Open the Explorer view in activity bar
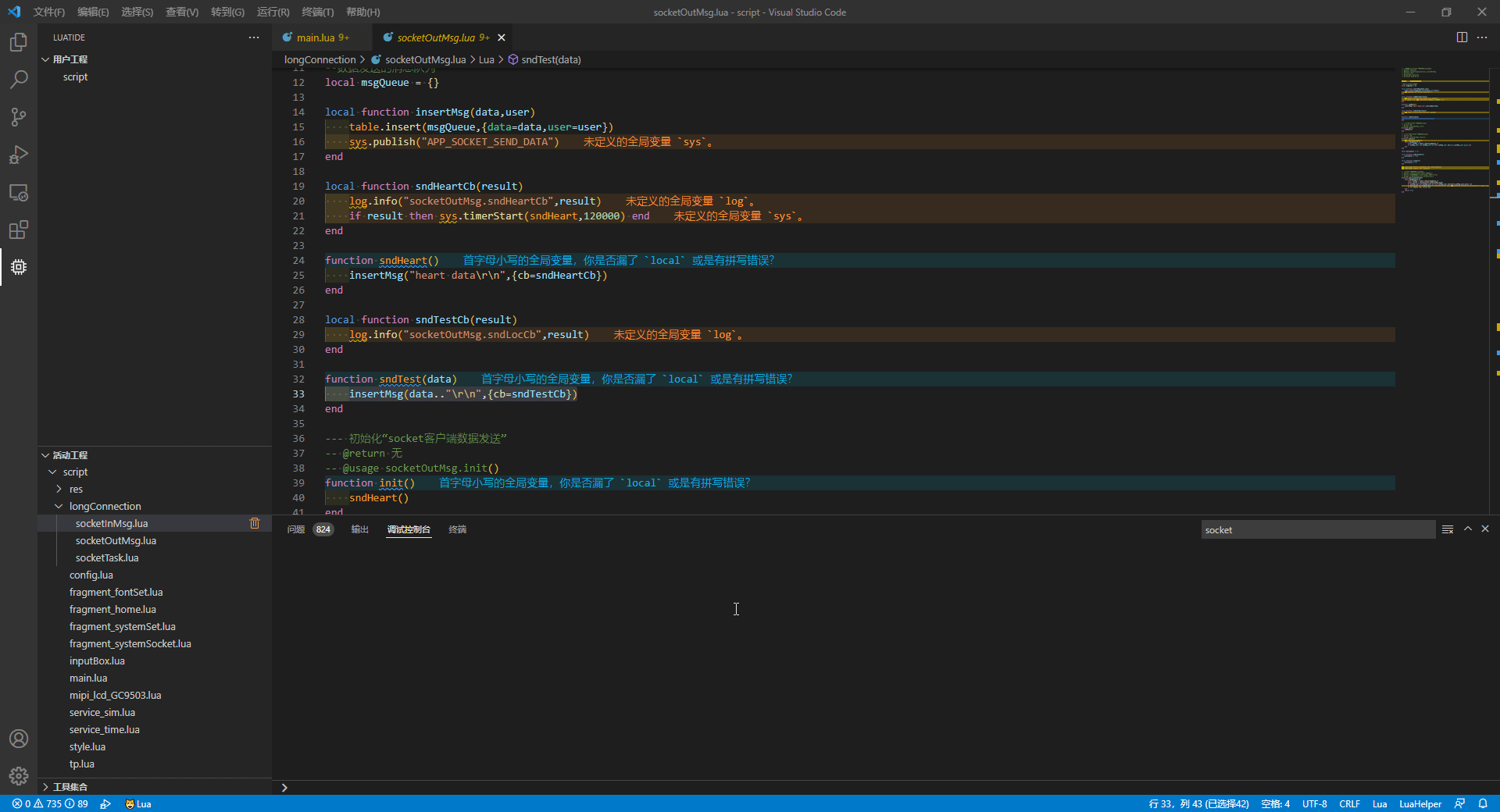The width and height of the screenshot is (1500, 812). coord(19,42)
